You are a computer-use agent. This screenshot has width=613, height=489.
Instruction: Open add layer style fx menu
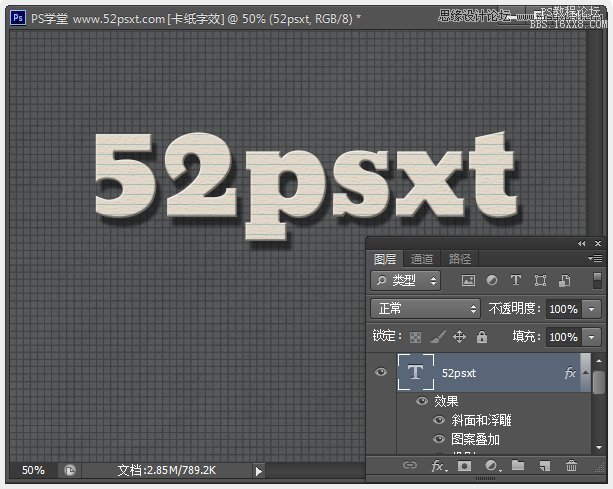pos(439,466)
